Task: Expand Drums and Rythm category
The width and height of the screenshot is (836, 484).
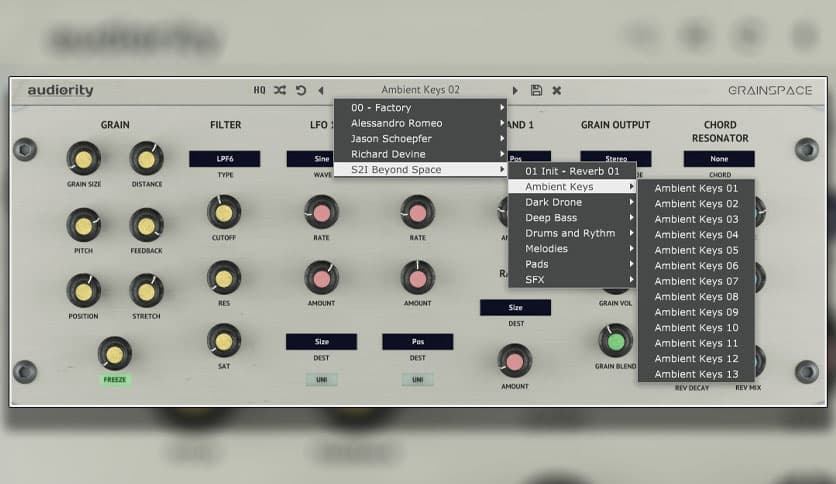Action: (572, 233)
